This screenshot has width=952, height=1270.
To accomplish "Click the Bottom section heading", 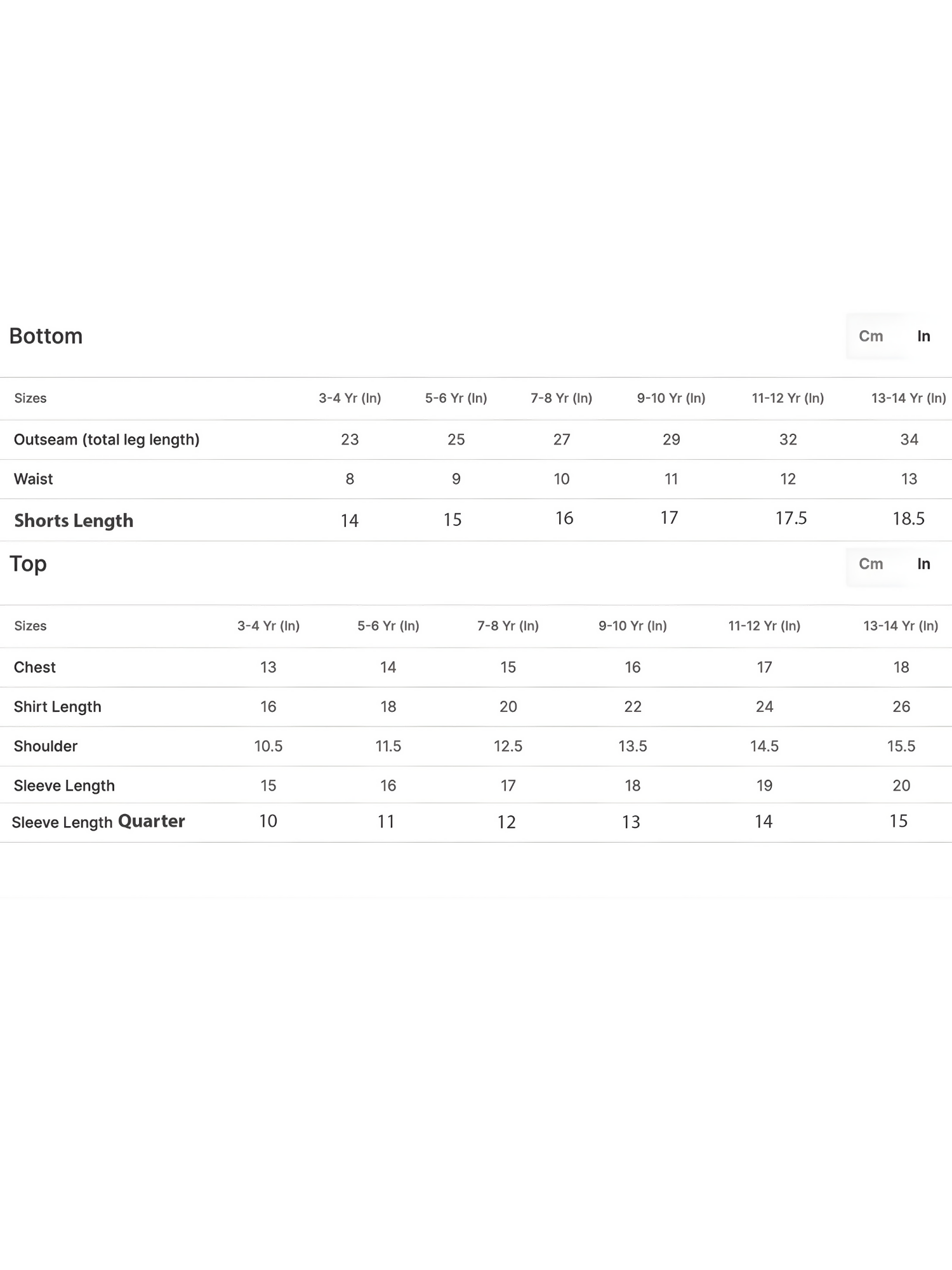I will [x=46, y=336].
